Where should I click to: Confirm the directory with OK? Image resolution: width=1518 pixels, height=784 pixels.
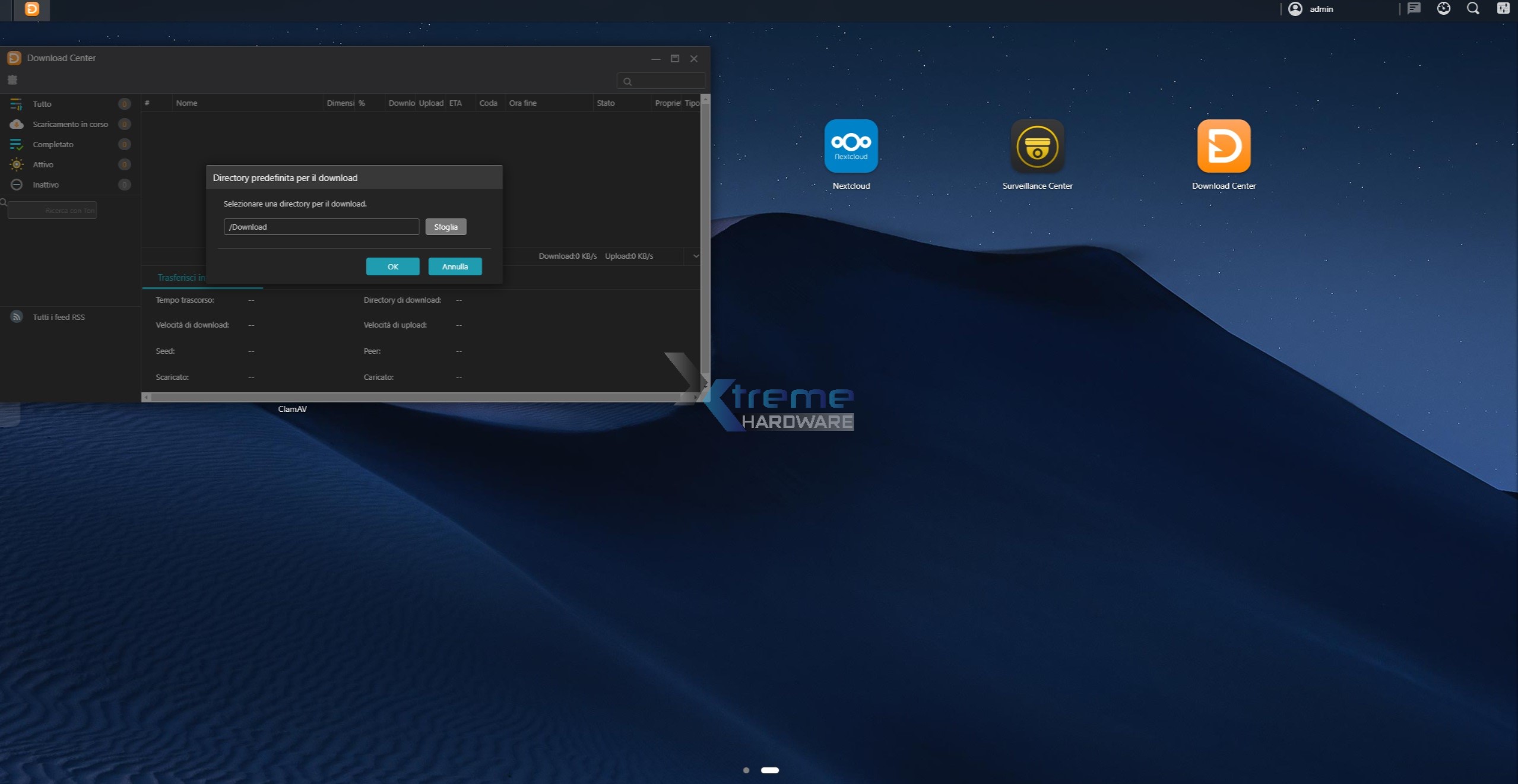(392, 266)
